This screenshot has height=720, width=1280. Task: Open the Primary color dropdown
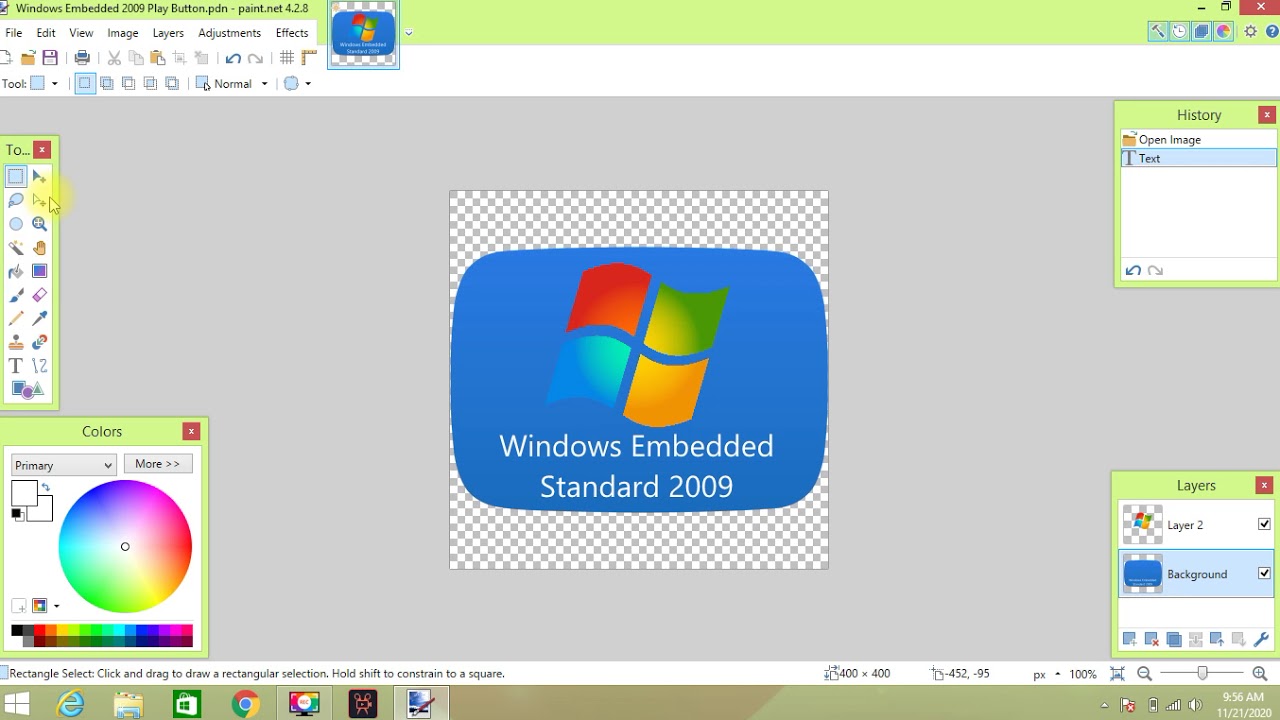tap(64, 465)
